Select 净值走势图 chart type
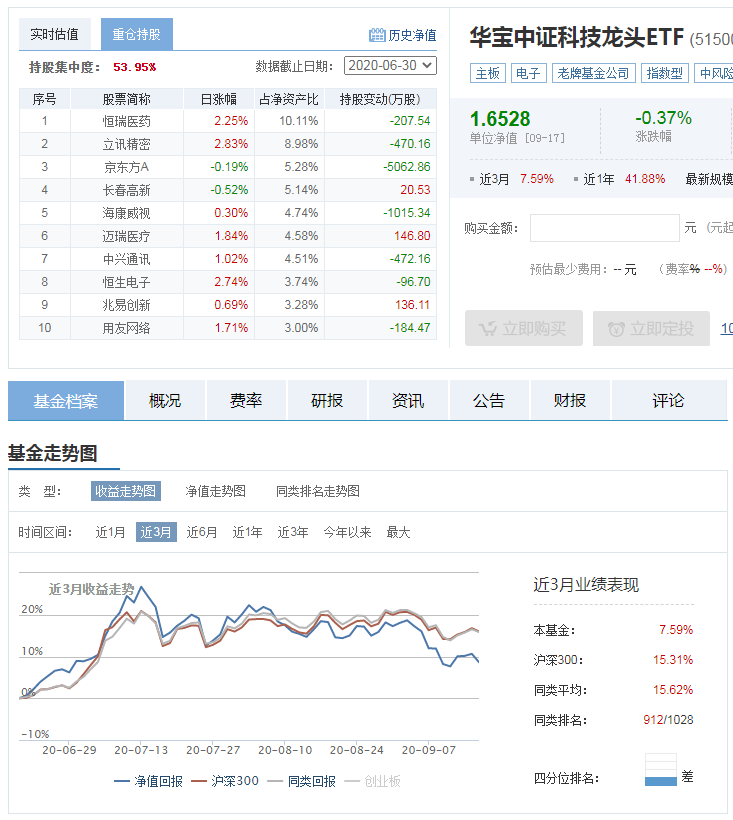 pos(215,491)
